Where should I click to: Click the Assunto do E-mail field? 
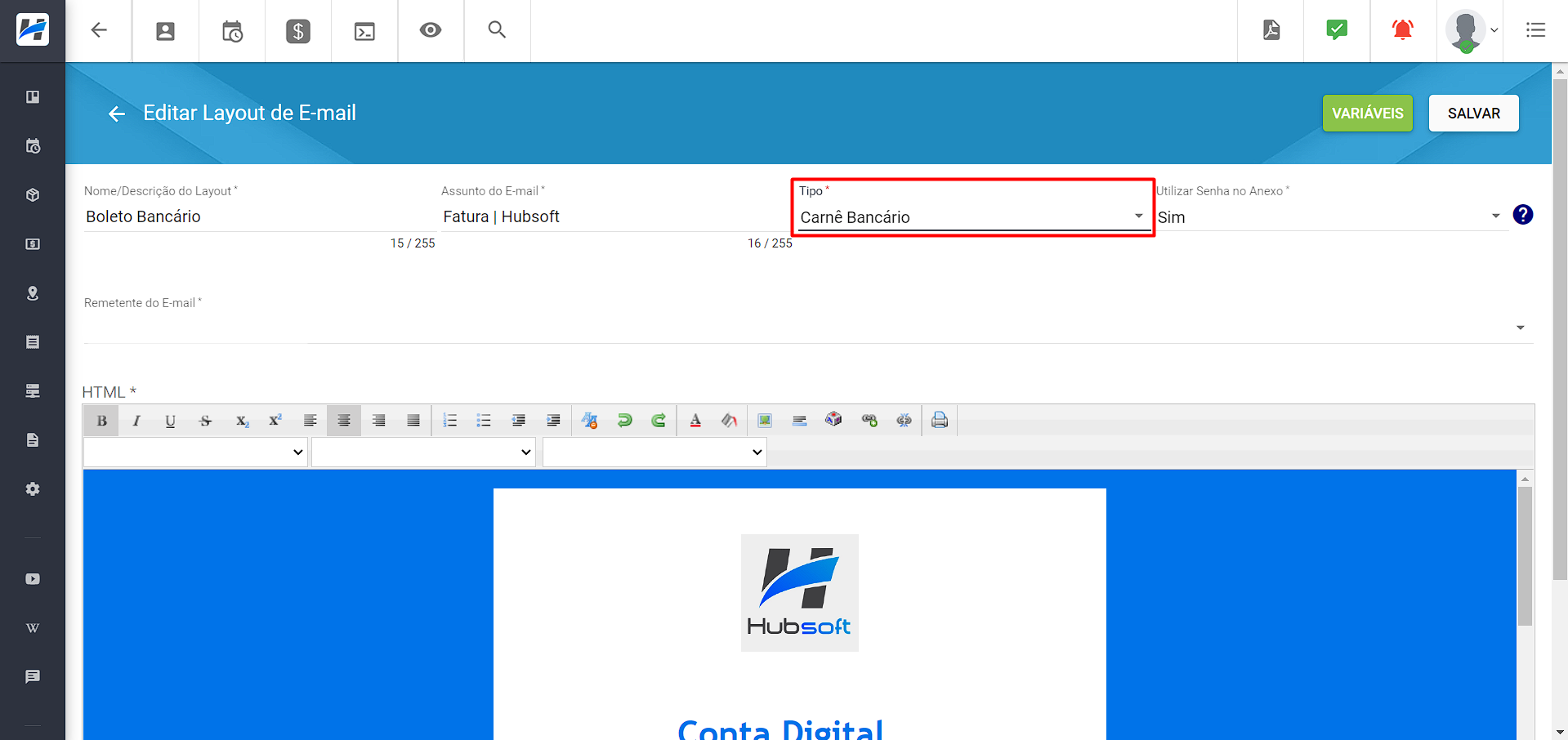(x=617, y=216)
